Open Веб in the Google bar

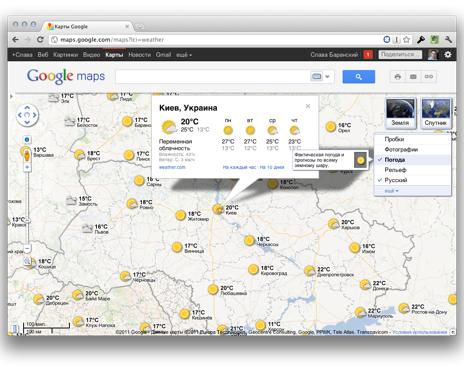[x=43, y=55]
